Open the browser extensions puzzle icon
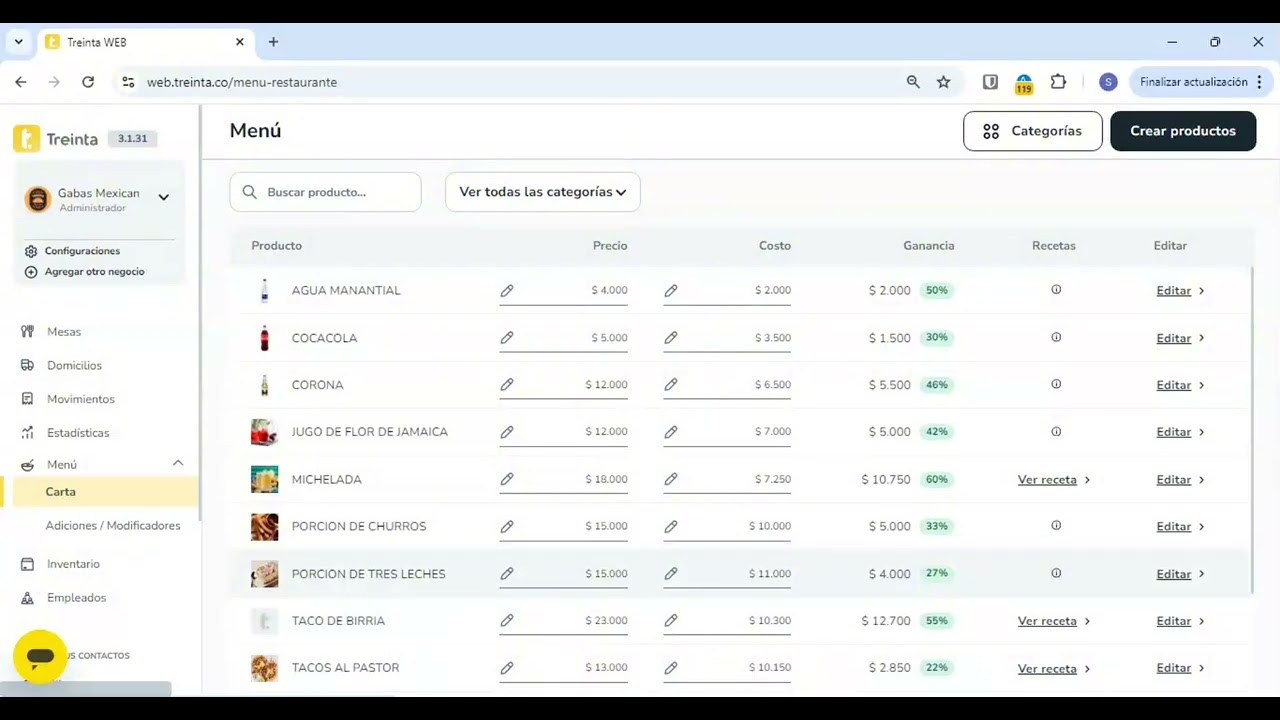Screen dimensions: 1280x720 (x=1058, y=82)
